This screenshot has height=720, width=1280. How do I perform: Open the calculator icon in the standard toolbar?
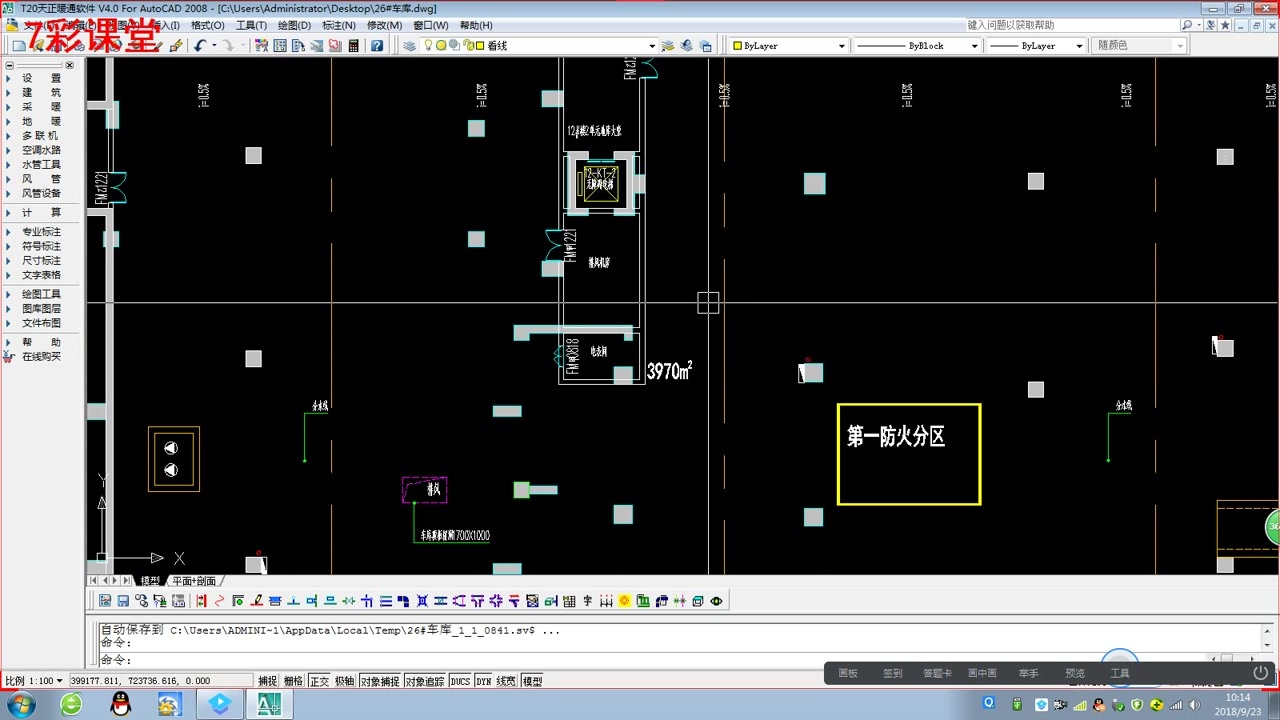[353, 46]
